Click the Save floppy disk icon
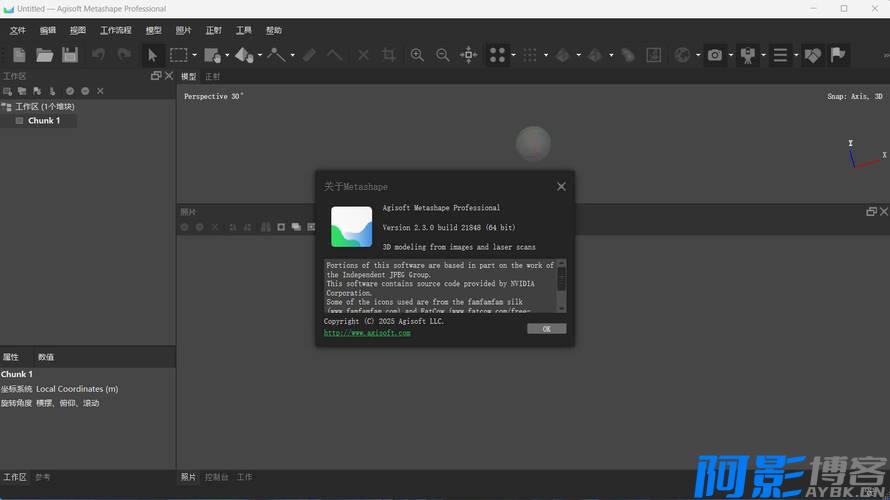890x500 pixels. coord(70,55)
